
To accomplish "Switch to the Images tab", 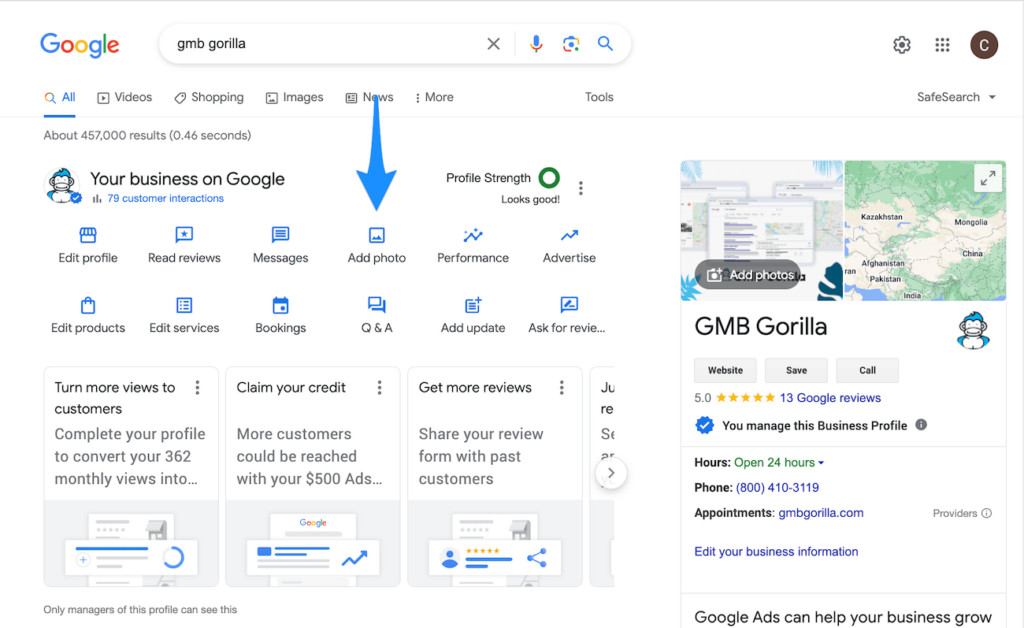I will click(x=295, y=97).
